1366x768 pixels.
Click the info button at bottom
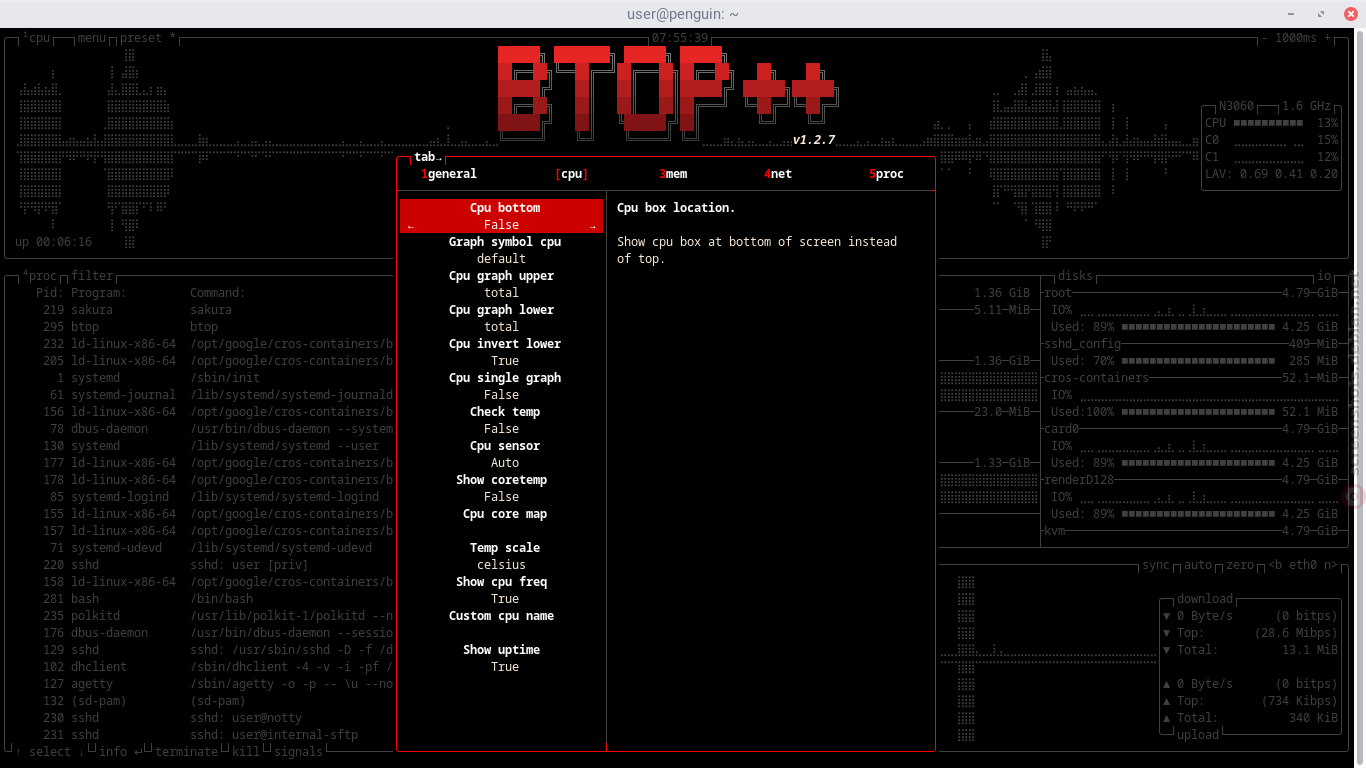pos(113,752)
